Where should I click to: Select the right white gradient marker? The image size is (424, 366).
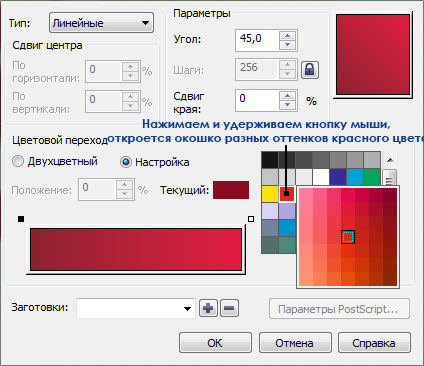pos(251,219)
